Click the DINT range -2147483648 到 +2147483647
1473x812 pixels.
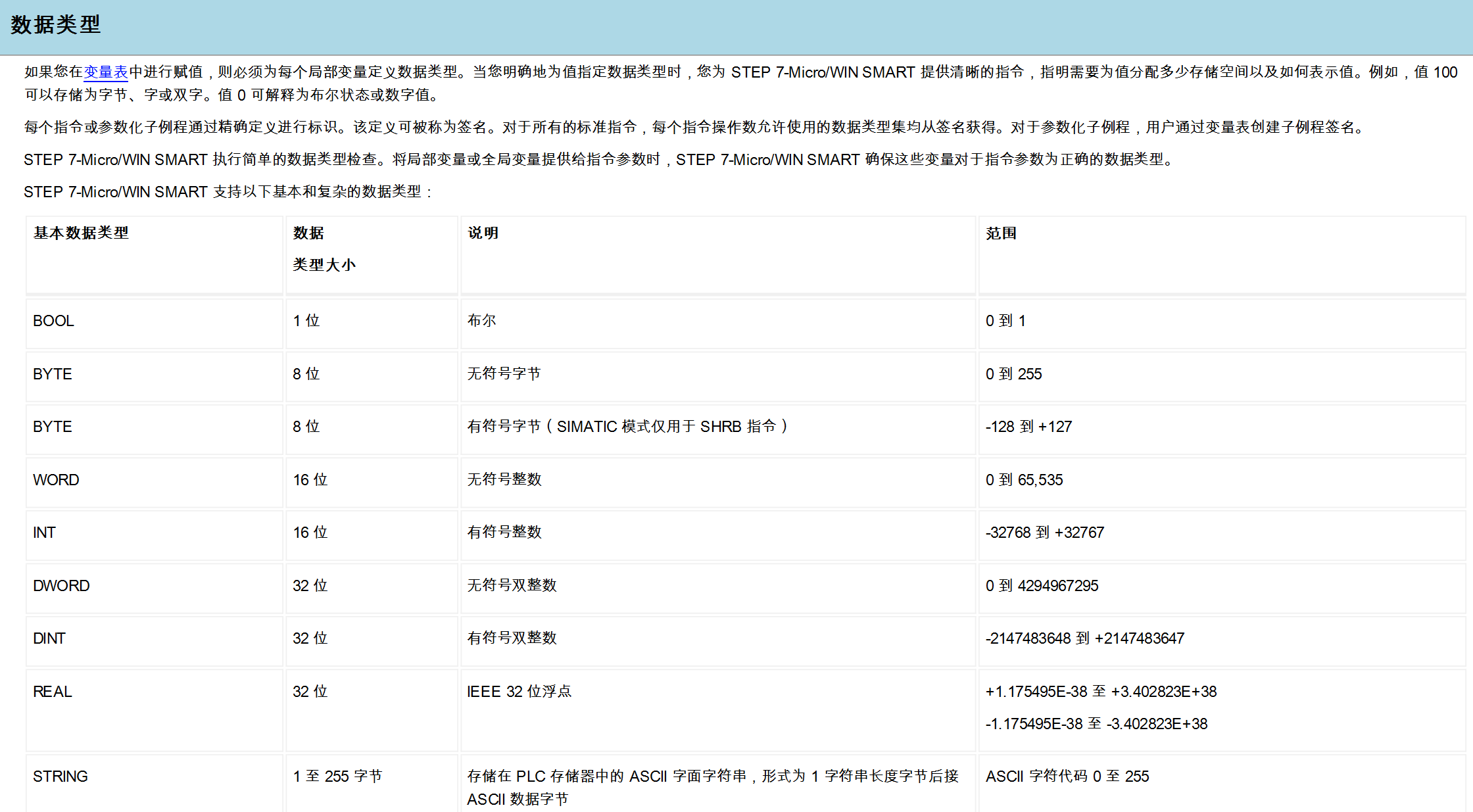(x=1085, y=638)
